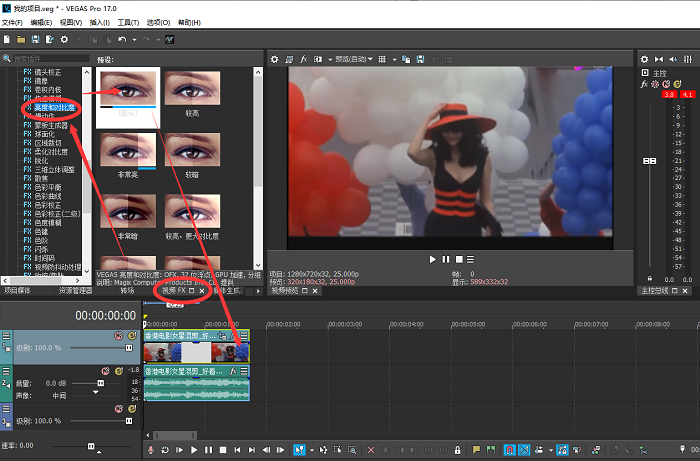700x461 pixels.
Task: Click the Save project icon in toolbar
Action: [35, 39]
